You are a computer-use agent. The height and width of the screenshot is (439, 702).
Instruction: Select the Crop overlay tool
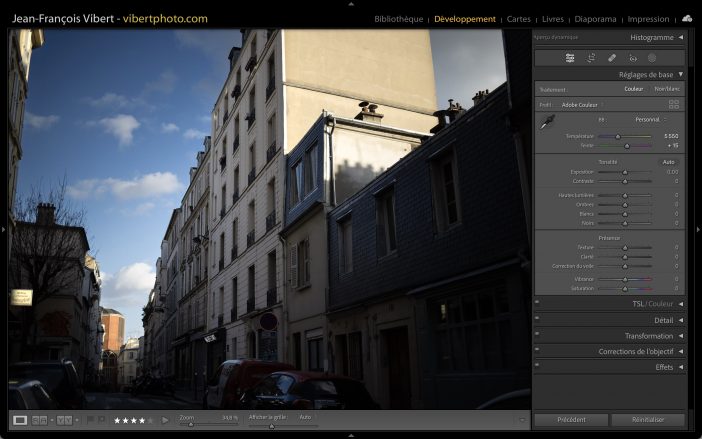point(591,58)
